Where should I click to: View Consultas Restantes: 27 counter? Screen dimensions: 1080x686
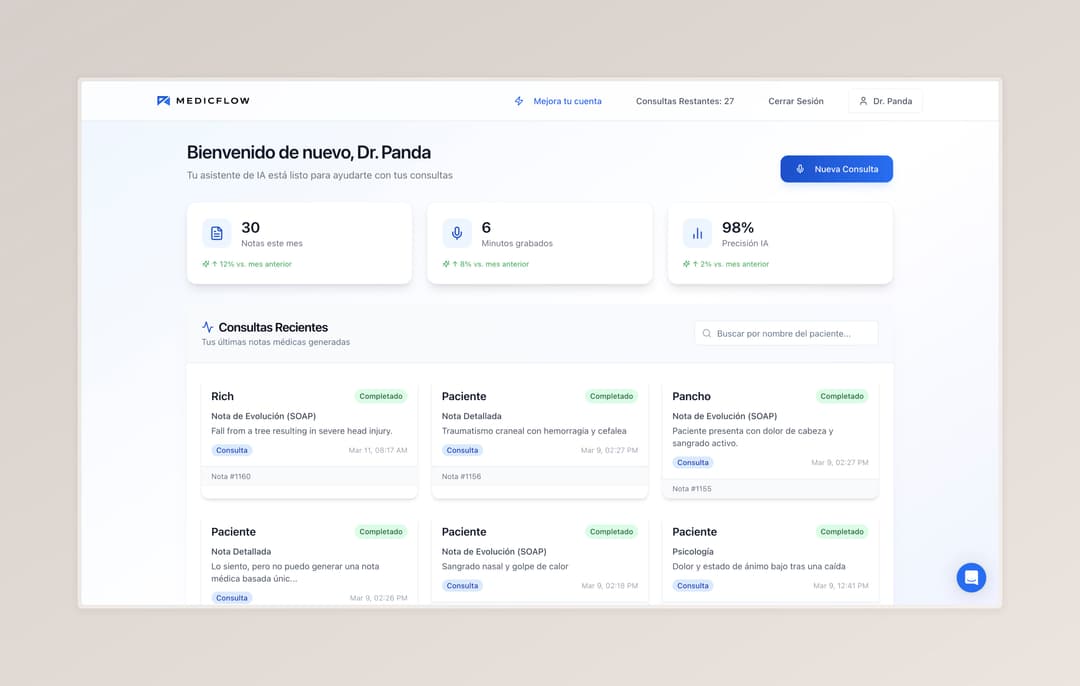(x=685, y=101)
